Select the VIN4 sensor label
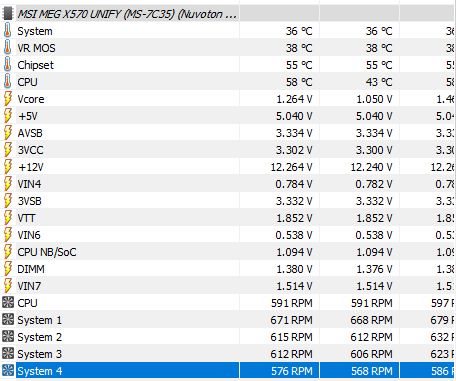Image resolution: width=456 pixels, height=381 pixels. point(29,184)
